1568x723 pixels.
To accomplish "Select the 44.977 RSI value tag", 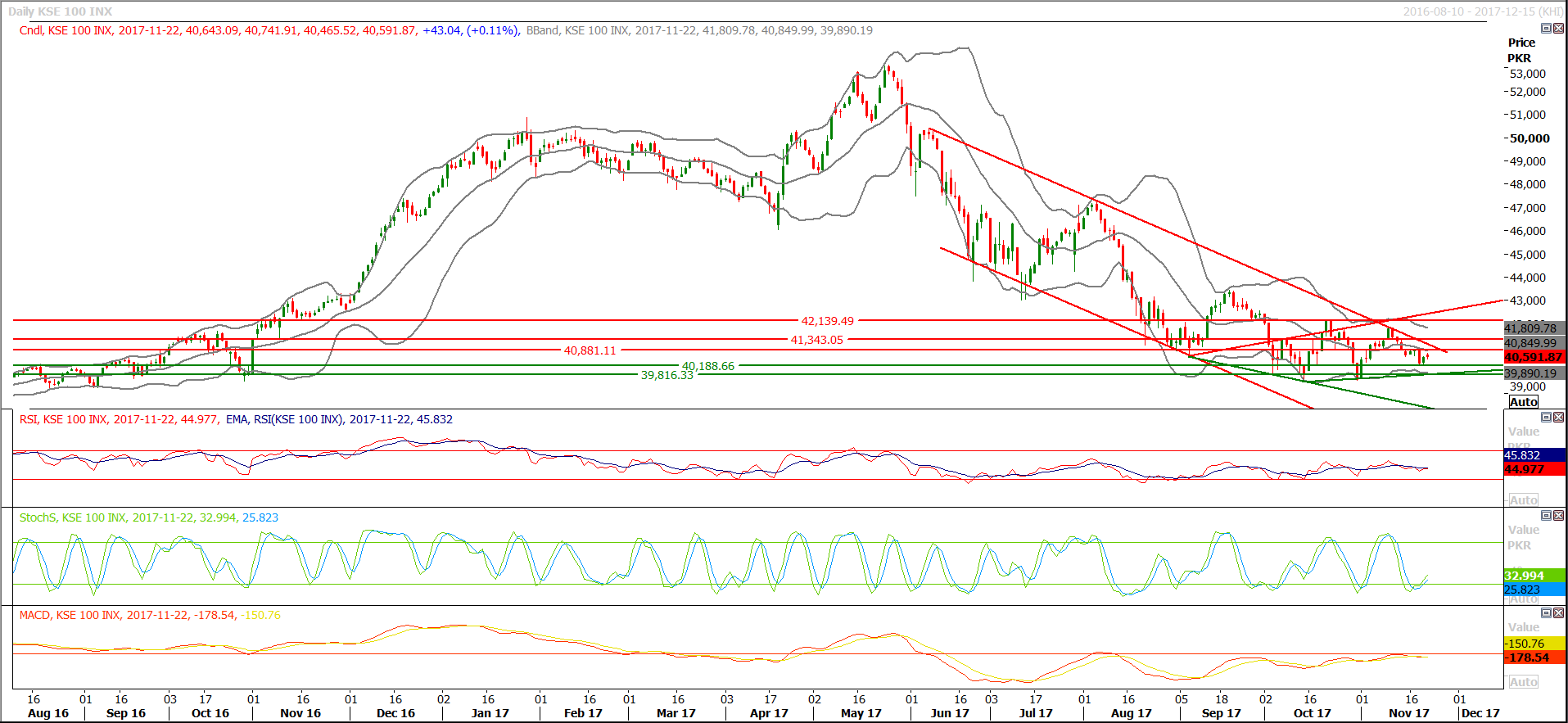I will coord(1534,469).
